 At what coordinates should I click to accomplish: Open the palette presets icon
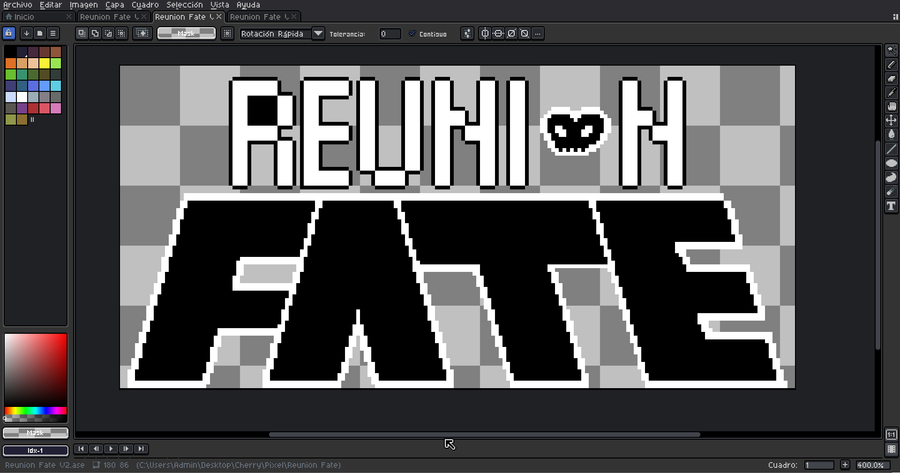pyautogui.click(x=40, y=33)
